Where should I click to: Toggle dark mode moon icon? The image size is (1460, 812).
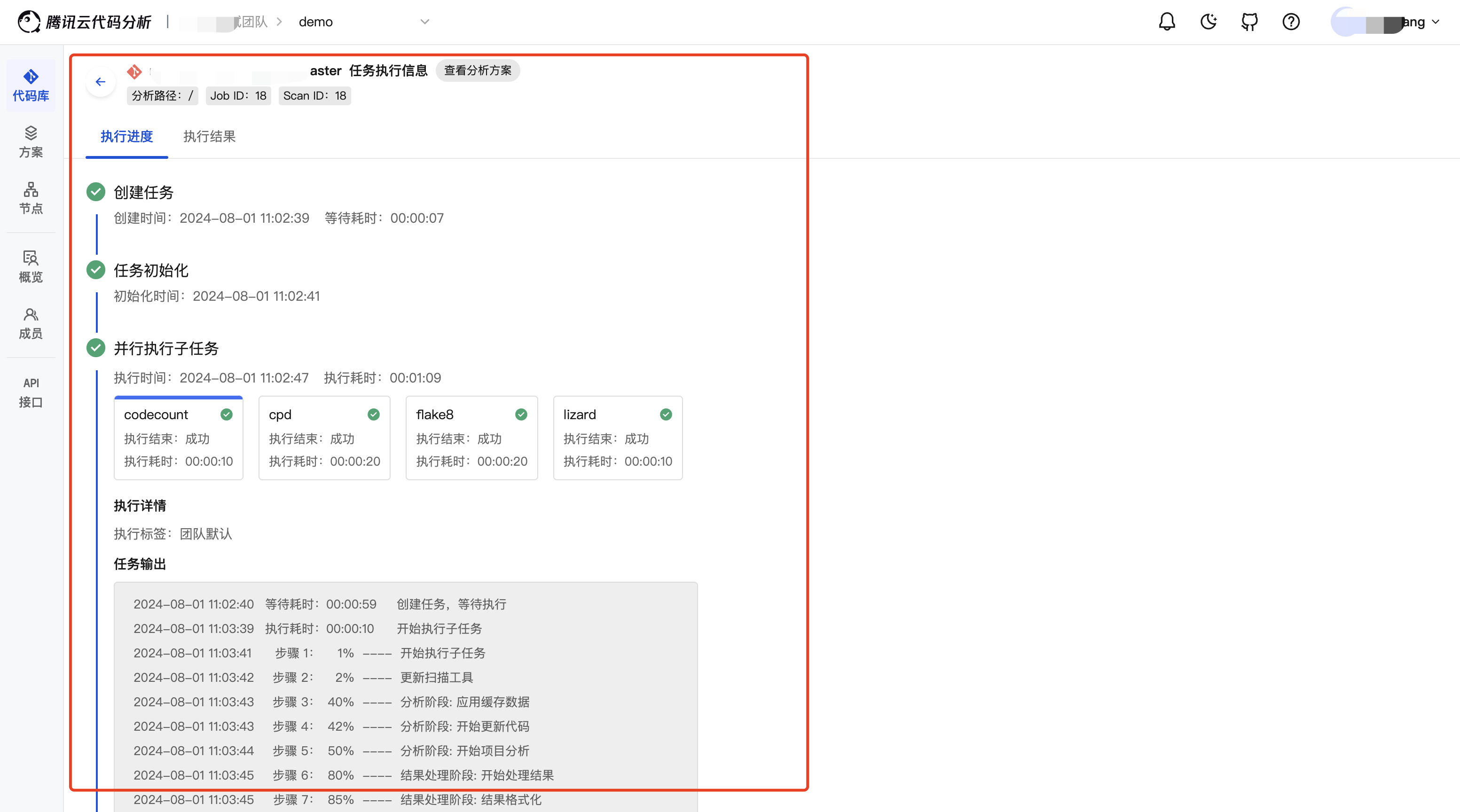pyautogui.click(x=1209, y=22)
